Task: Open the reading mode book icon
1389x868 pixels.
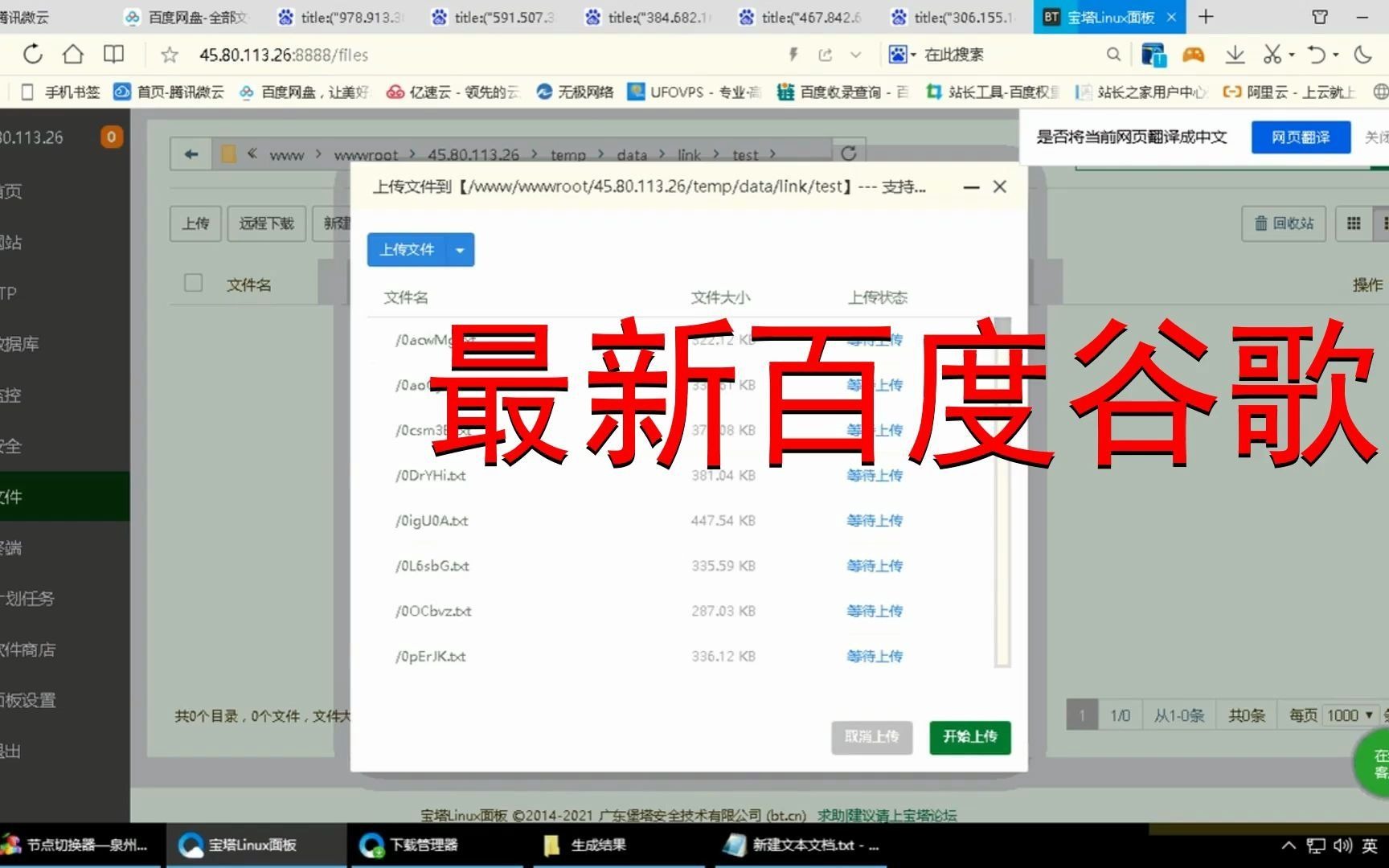Action: pyautogui.click(x=114, y=55)
